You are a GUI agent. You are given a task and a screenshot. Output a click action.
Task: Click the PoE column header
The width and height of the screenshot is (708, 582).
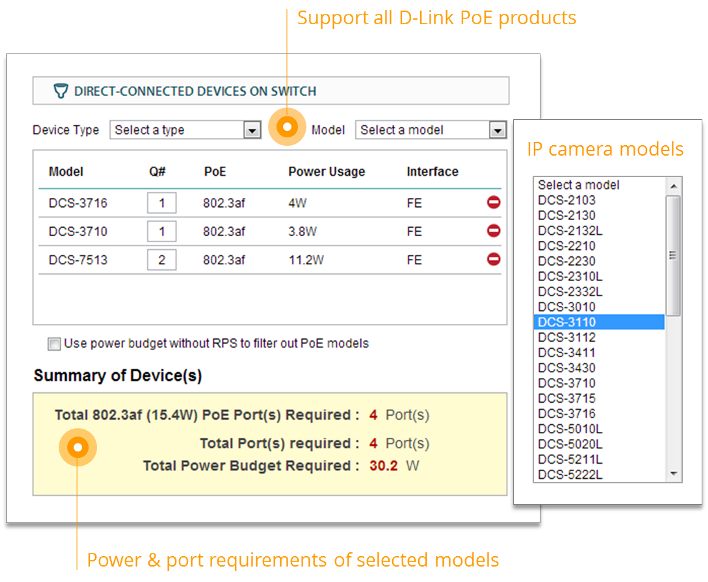coord(215,172)
